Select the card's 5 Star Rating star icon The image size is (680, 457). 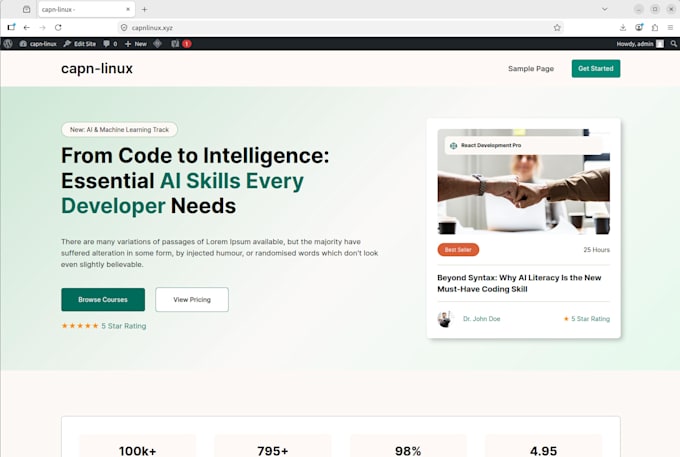click(566, 319)
